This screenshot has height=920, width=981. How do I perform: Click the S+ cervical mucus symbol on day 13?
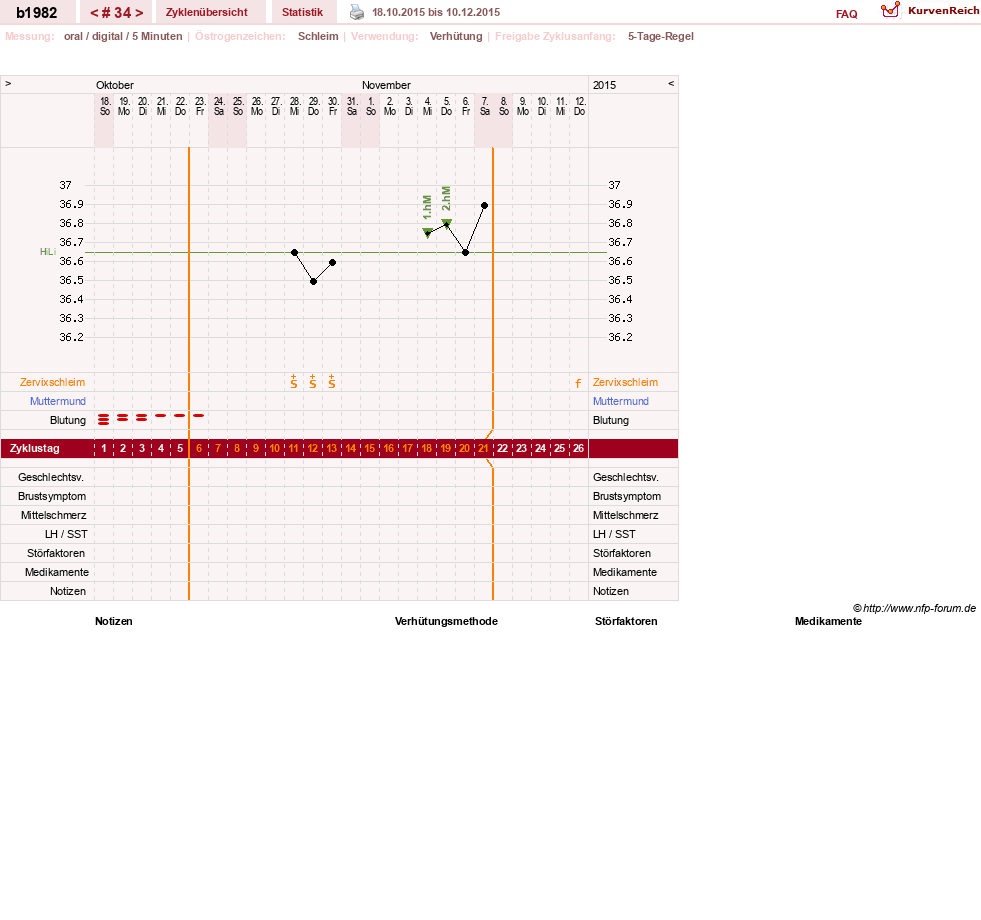click(x=332, y=382)
